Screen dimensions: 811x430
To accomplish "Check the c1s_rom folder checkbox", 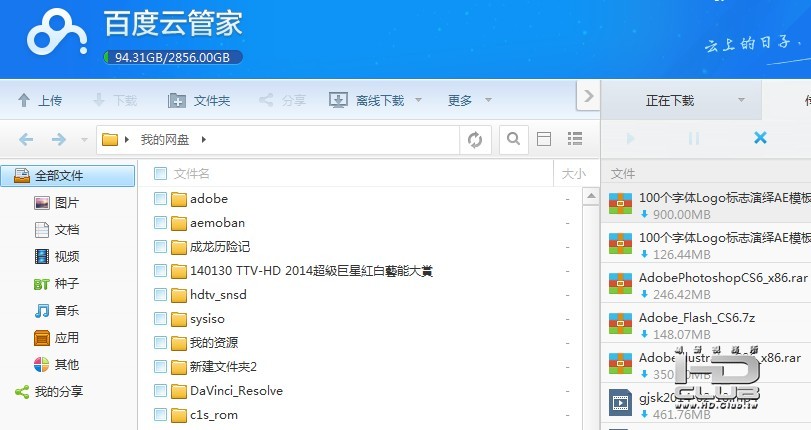I will click(160, 414).
